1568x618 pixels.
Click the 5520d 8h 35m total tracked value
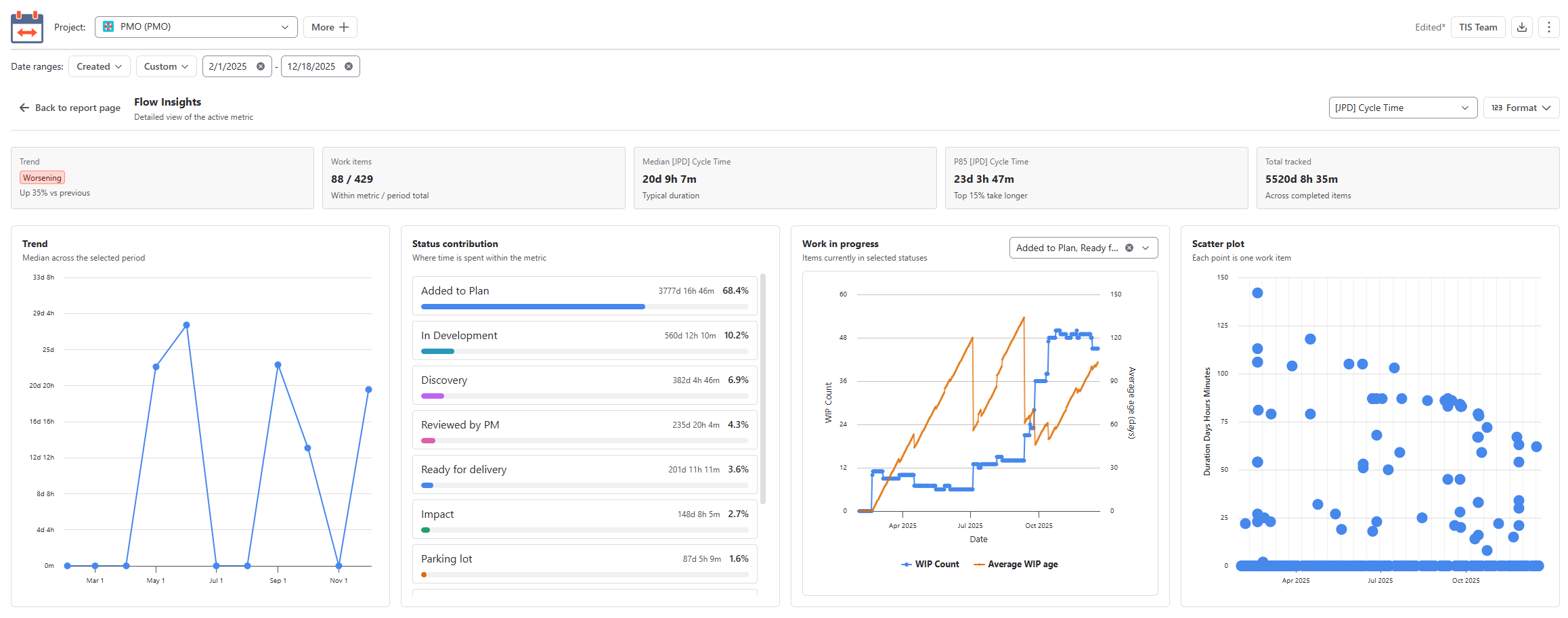pos(1301,179)
